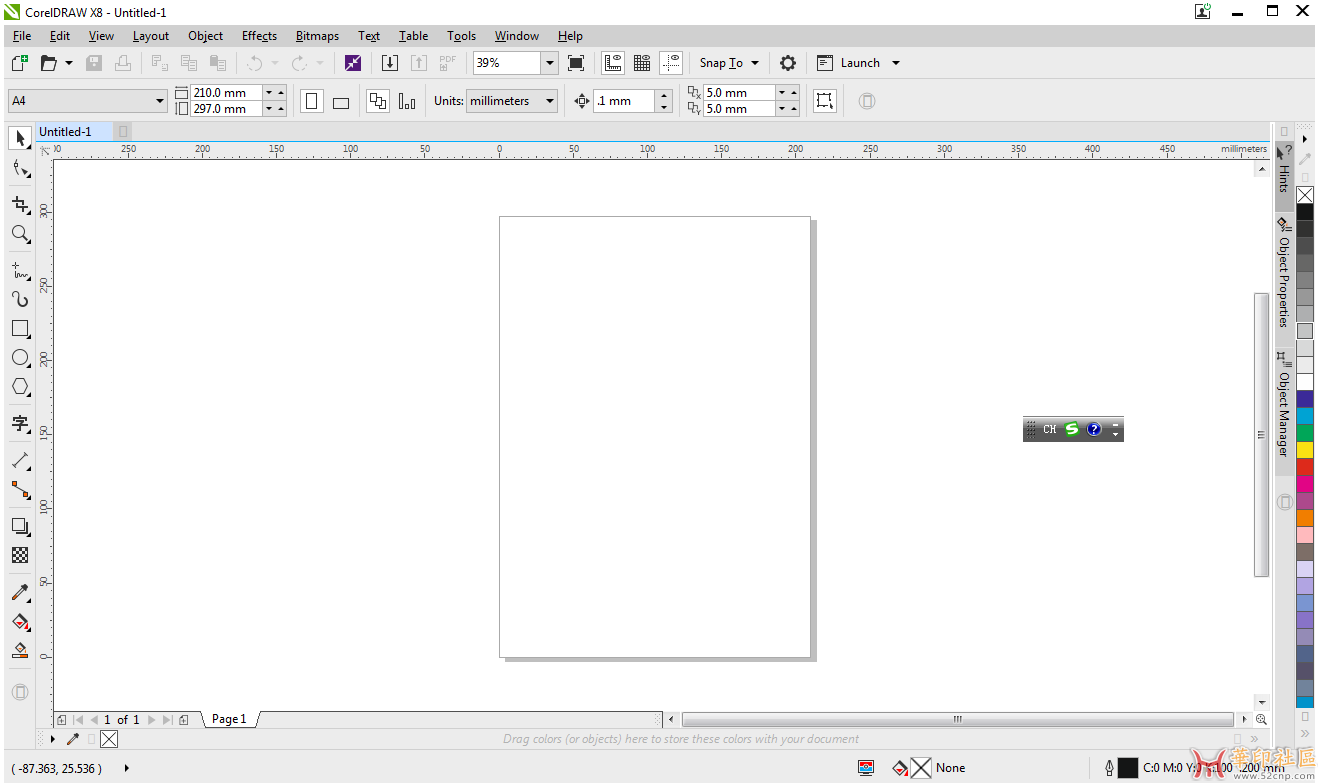Click the Import icon
1319x783 pixels.
pyautogui.click(x=390, y=63)
